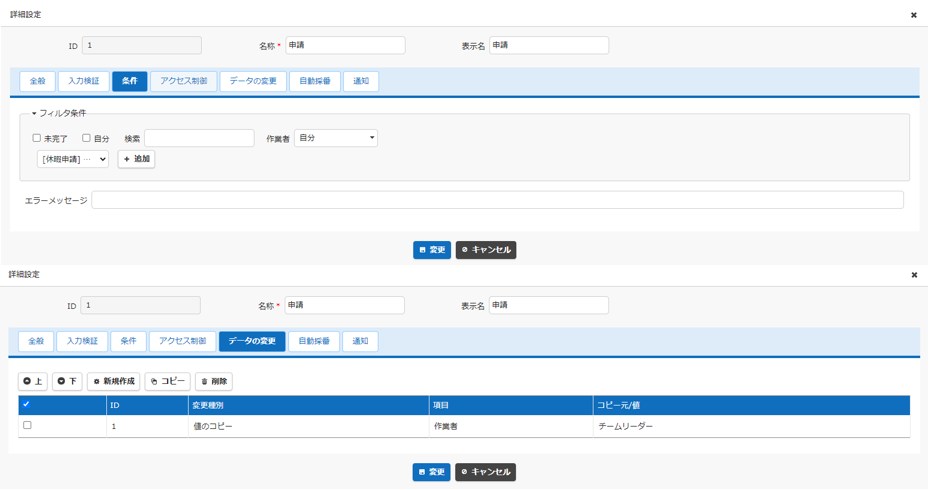Click 新規作成 to create a new entry
Viewport: 932px width, 490px height.
point(113,381)
